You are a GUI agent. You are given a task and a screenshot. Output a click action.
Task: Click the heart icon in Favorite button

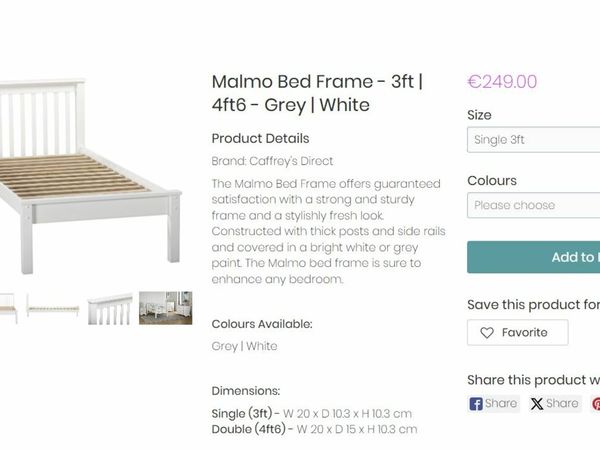coord(487,333)
